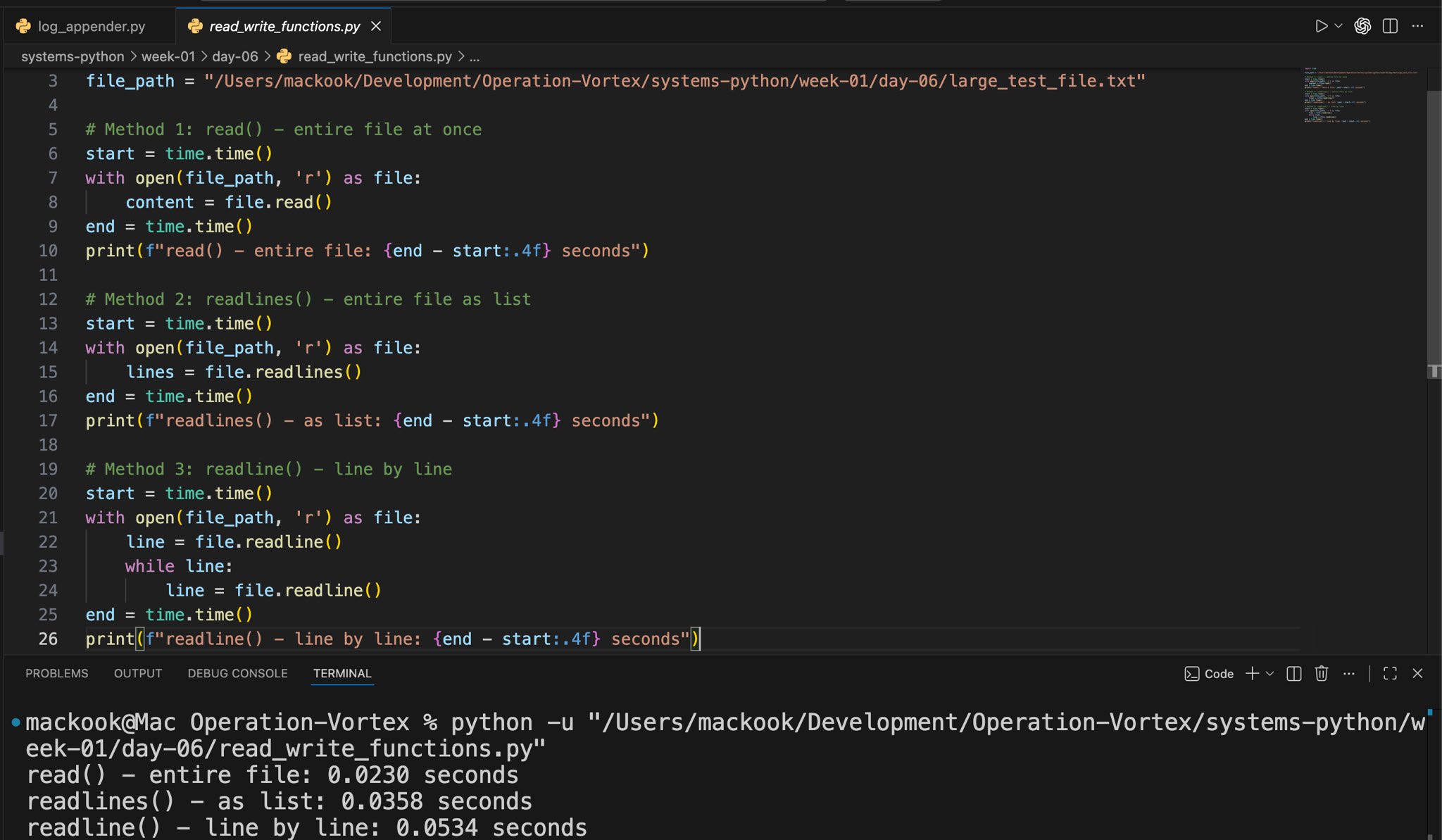Image resolution: width=1442 pixels, height=840 pixels.
Task: Open editor More Actions ellipsis menu
Action: point(1417,26)
